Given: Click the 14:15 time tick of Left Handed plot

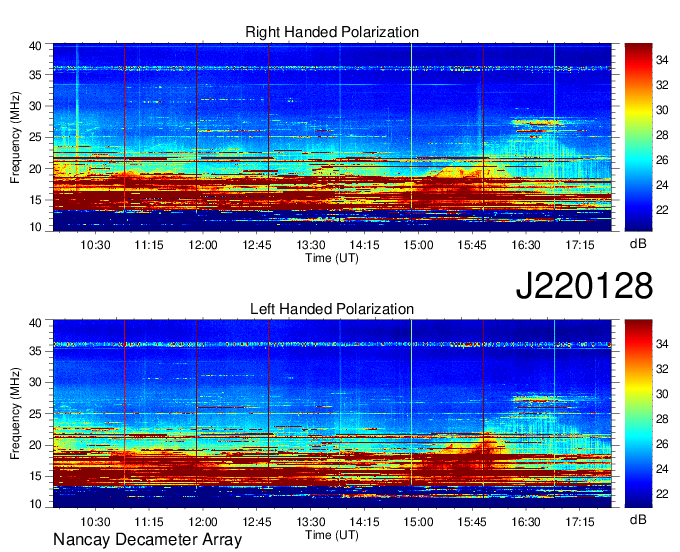Looking at the screenshot, I should (364, 522).
